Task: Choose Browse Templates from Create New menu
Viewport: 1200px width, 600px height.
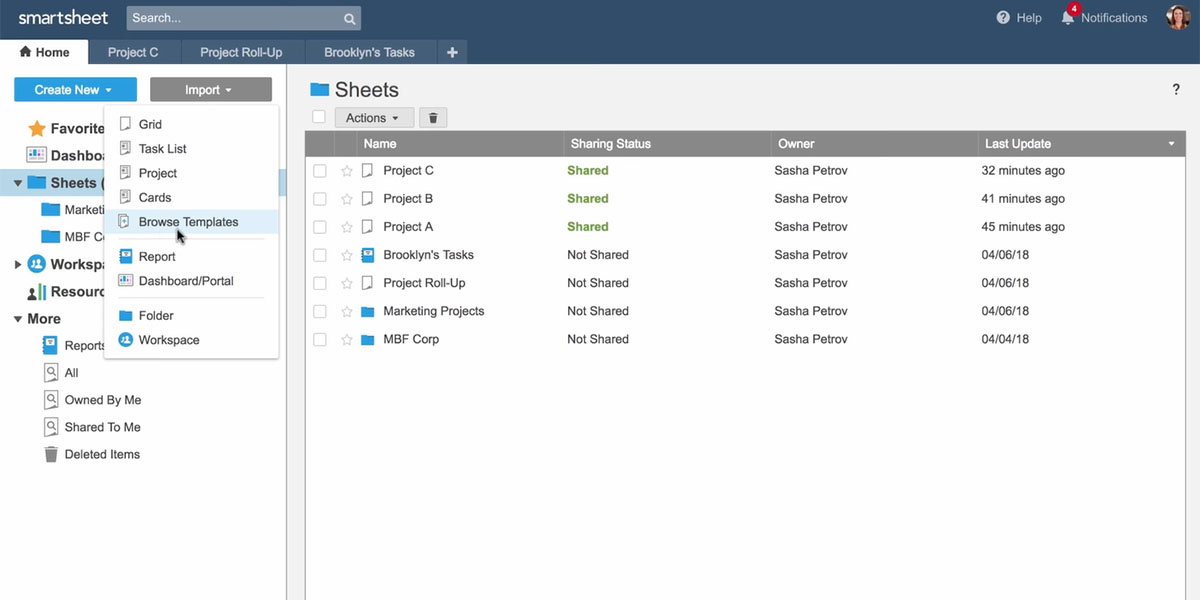Action: (188, 222)
